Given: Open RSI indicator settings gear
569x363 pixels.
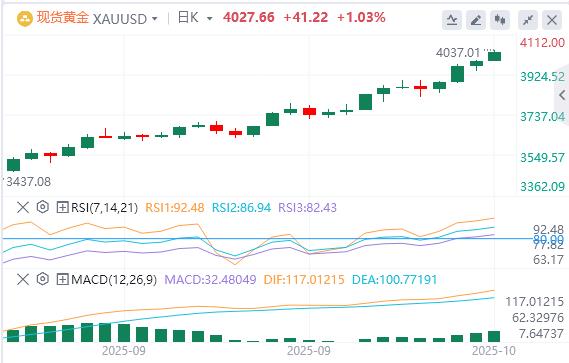Looking at the screenshot, I should click(43, 207).
